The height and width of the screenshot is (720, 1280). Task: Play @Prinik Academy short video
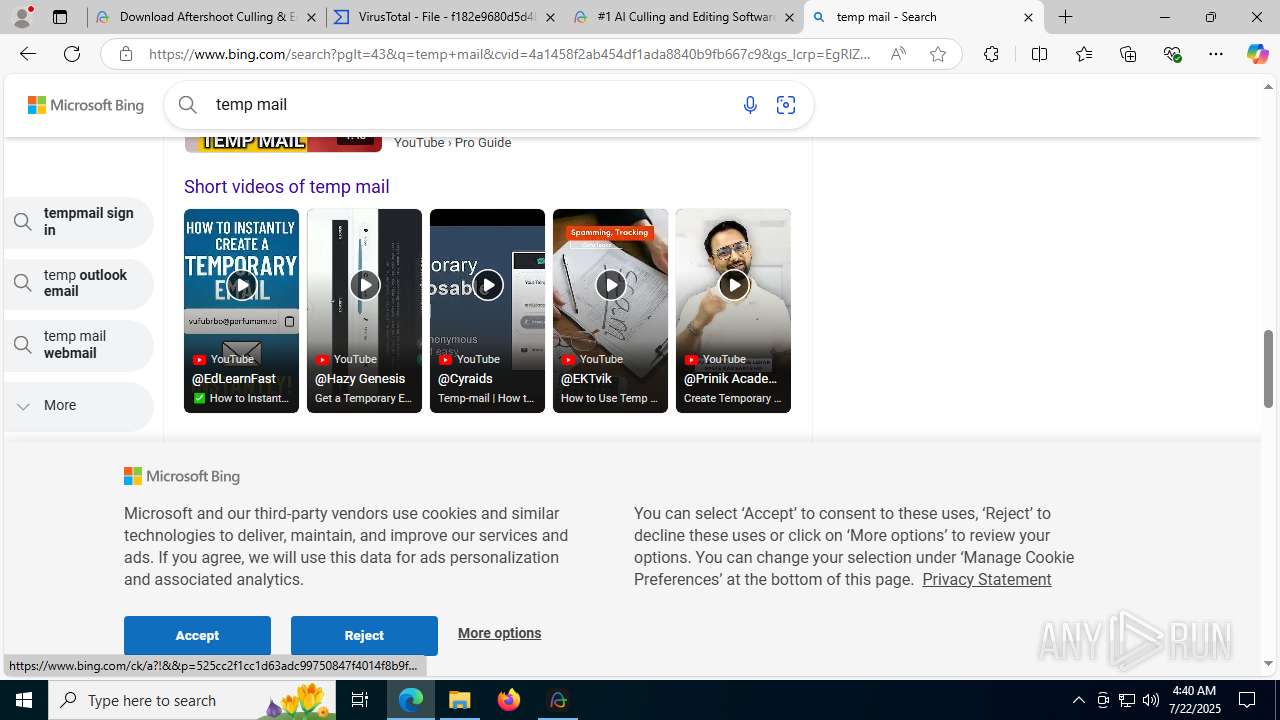[x=733, y=310]
